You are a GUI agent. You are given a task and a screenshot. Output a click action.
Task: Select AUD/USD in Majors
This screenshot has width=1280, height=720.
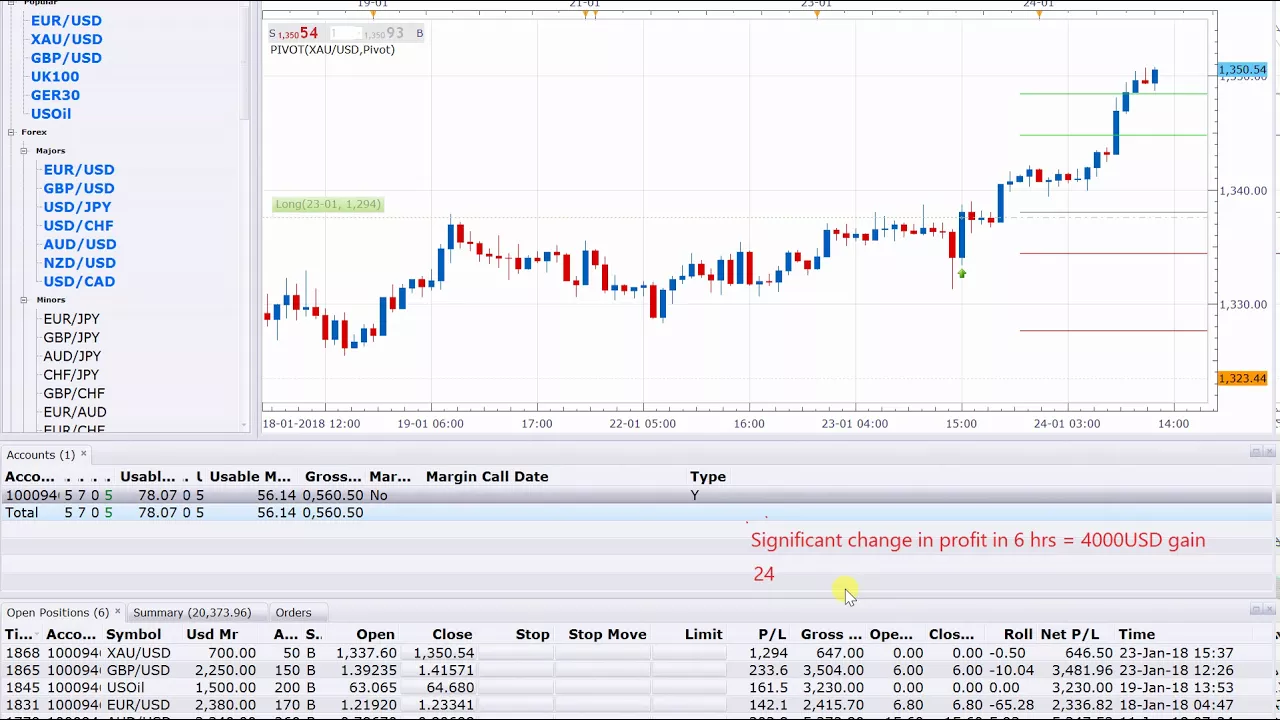[x=80, y=244]
